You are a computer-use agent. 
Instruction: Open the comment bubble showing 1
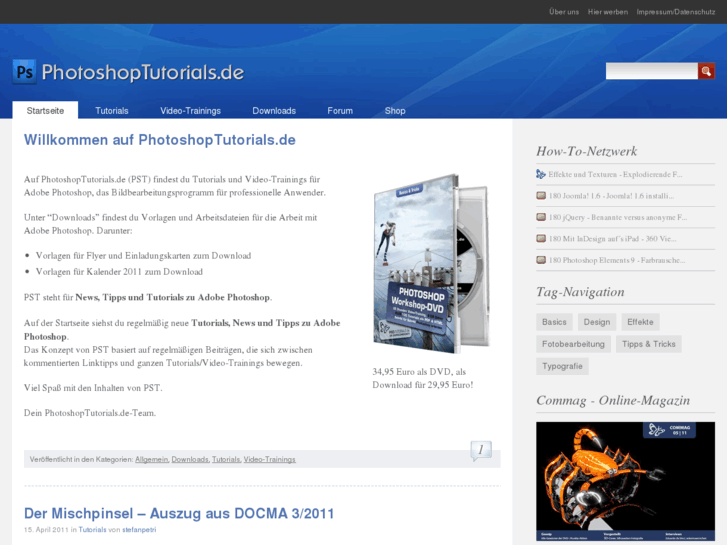tap(481, 450)
